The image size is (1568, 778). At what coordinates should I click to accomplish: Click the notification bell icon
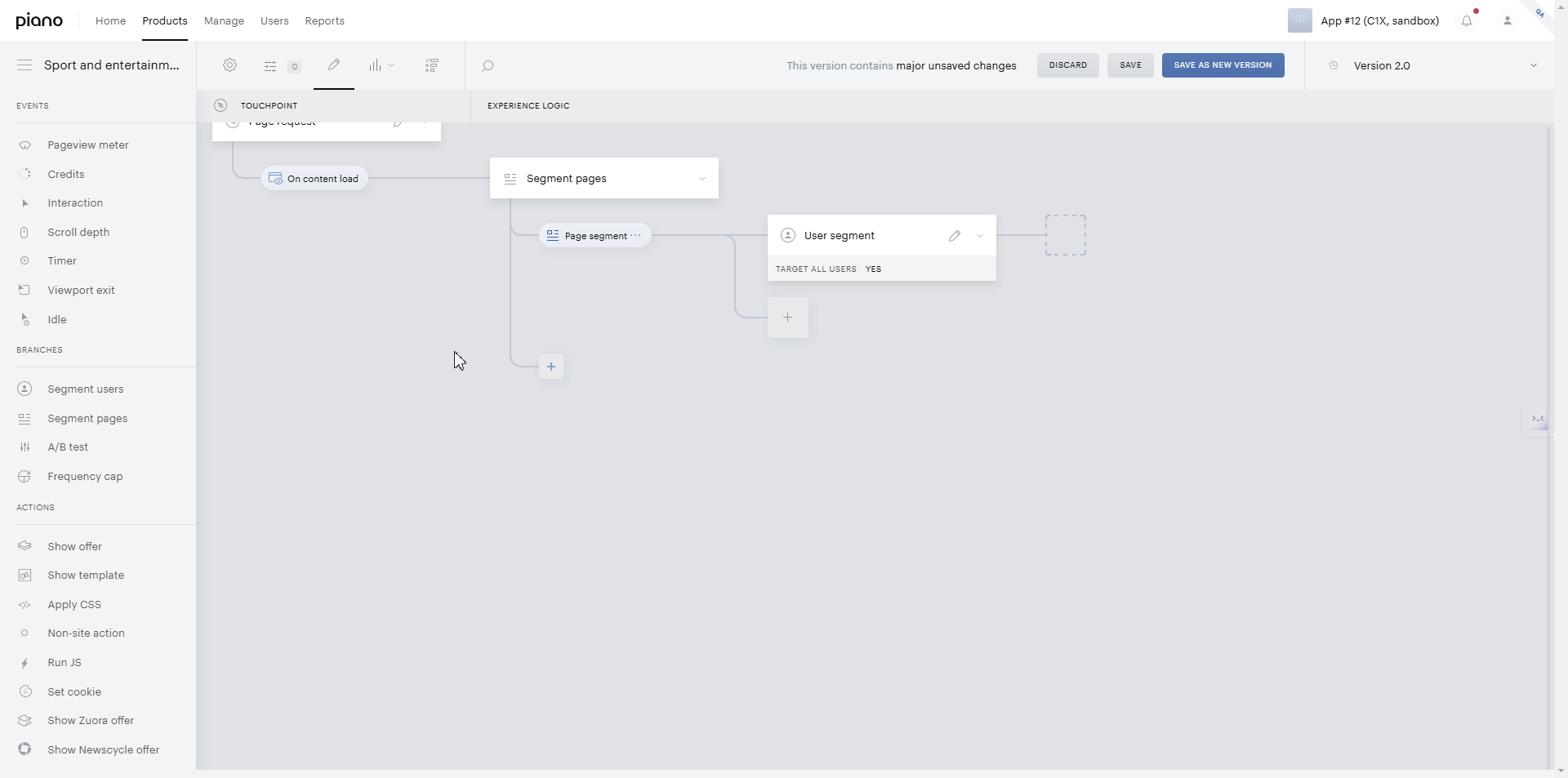click(1467, 21)
